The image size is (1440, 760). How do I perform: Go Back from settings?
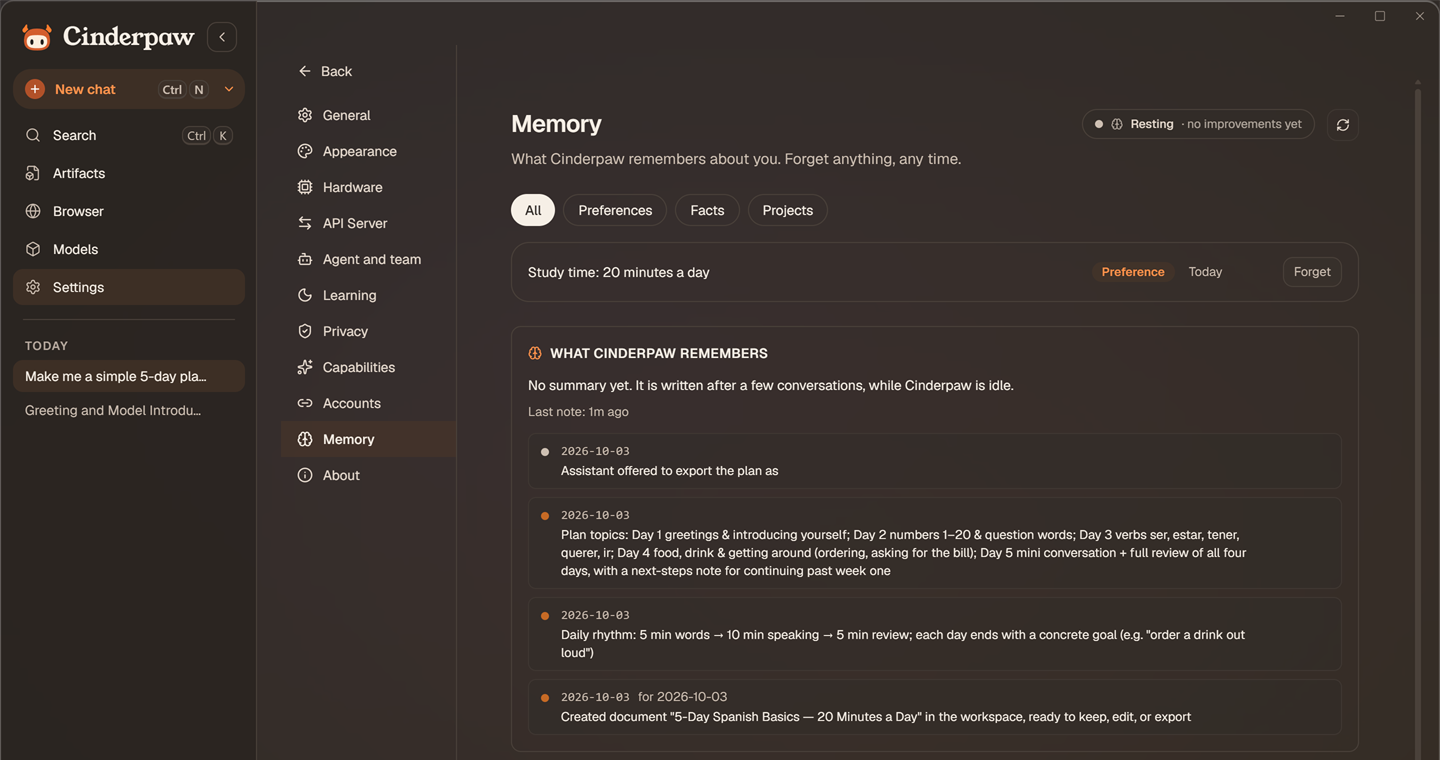(x=325, y=71)
